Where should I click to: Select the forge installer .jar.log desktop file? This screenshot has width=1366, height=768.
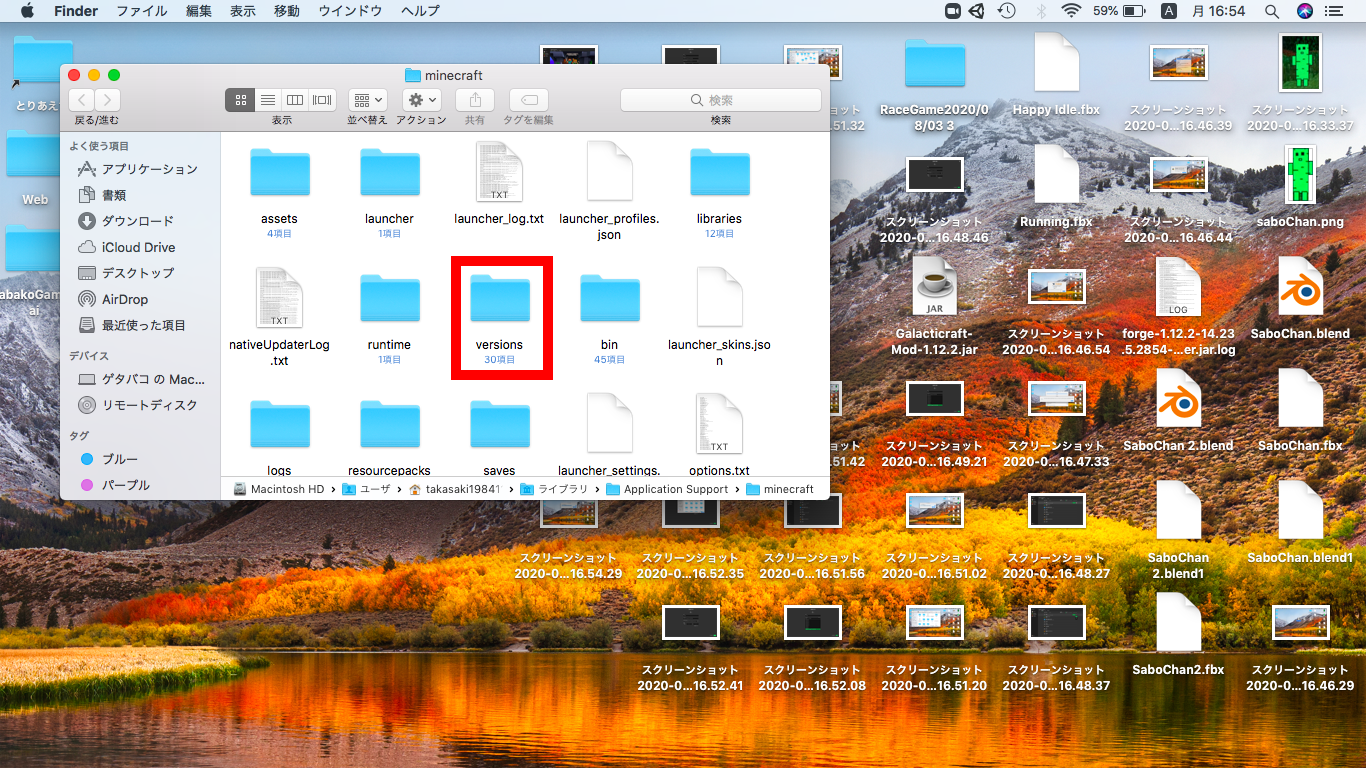(1178, 287)
